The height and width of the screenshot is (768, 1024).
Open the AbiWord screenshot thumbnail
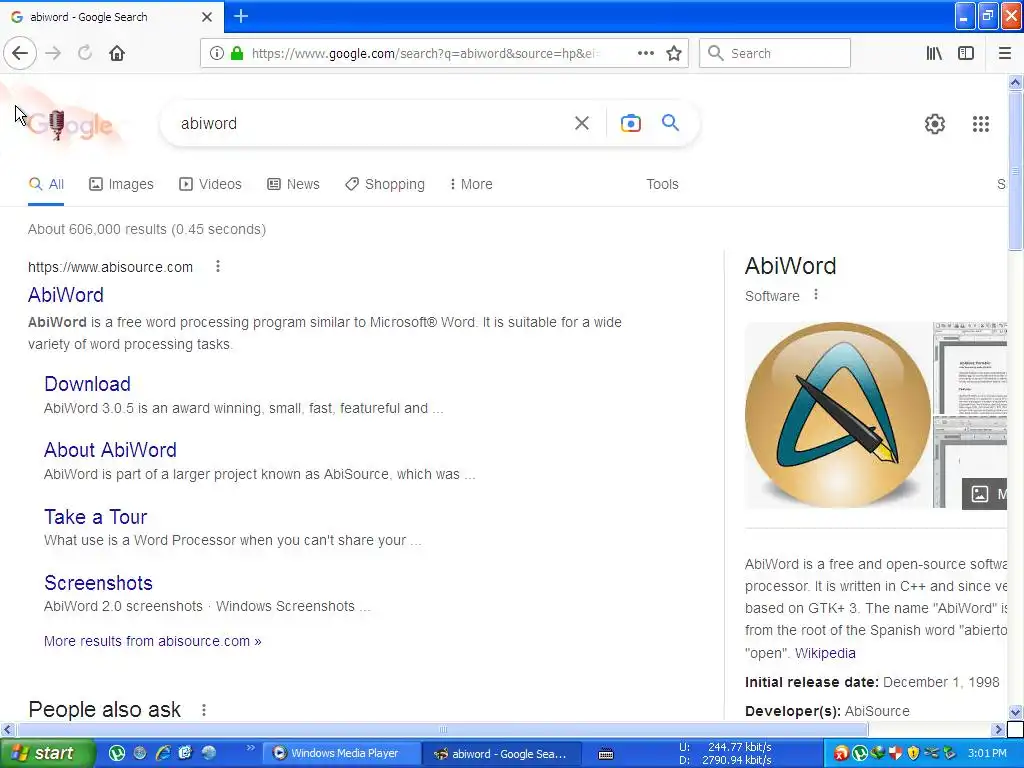pos(970,369)
